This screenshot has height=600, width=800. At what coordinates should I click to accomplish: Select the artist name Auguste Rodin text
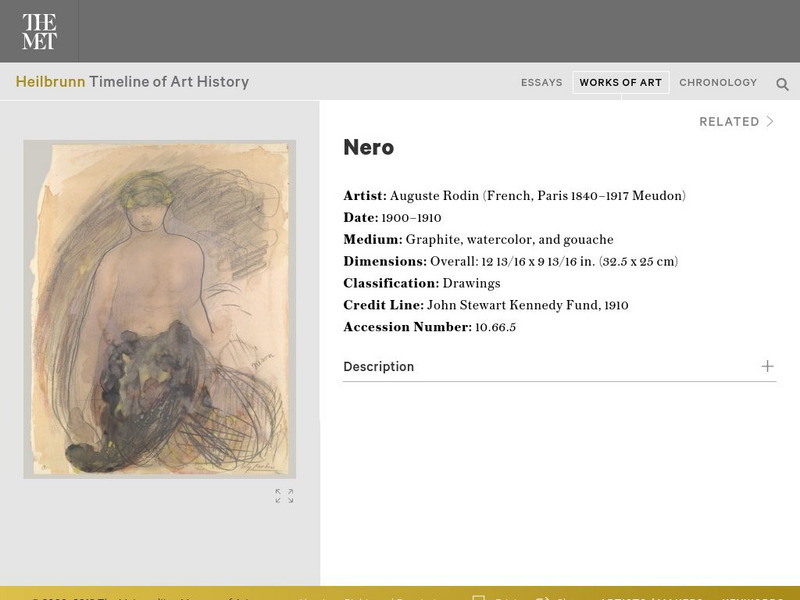coord(434,196)
